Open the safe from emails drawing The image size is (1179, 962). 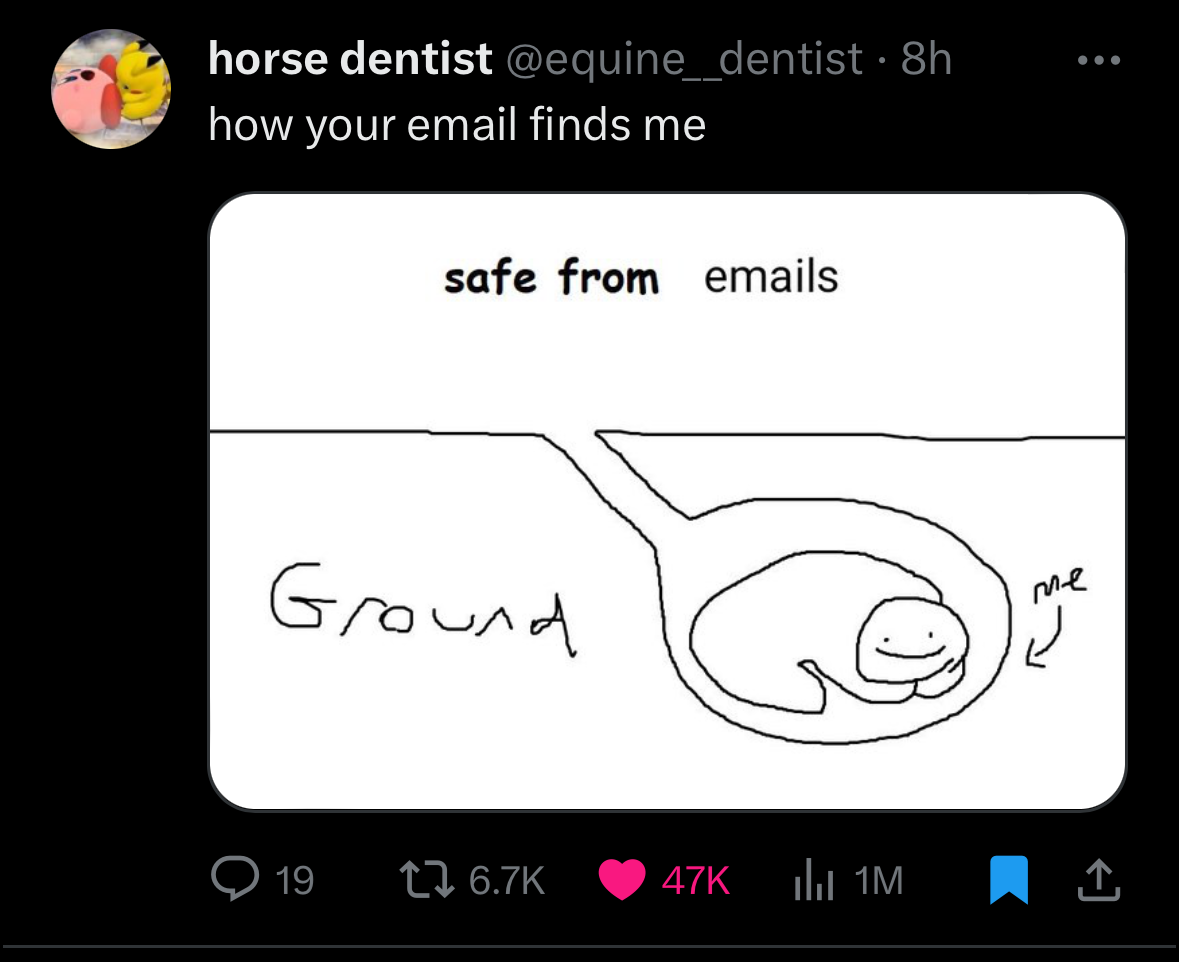[x=667, y=502]
